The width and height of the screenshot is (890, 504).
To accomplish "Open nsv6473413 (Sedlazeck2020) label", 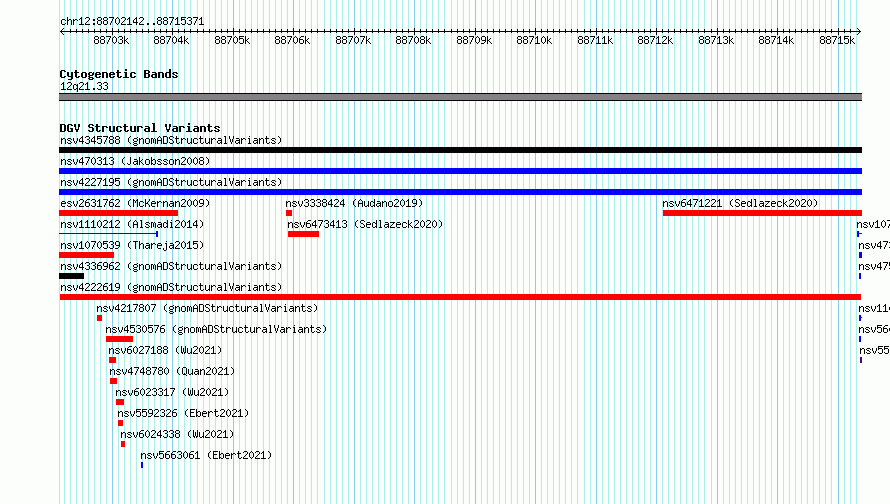I will click(365, 224).
